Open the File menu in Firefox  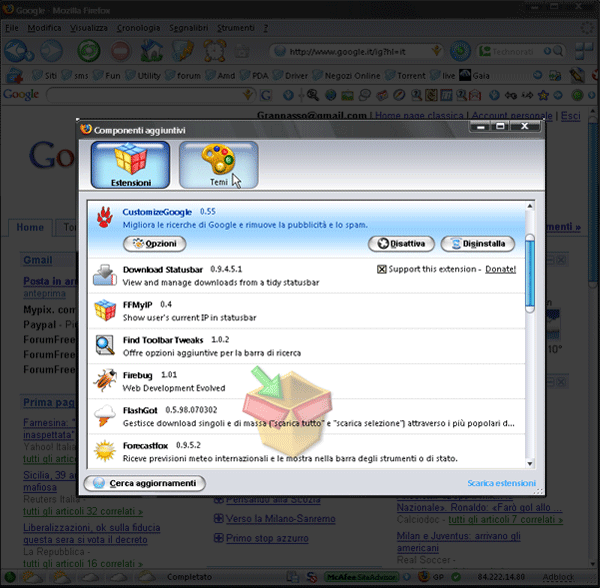pos(12,28)
